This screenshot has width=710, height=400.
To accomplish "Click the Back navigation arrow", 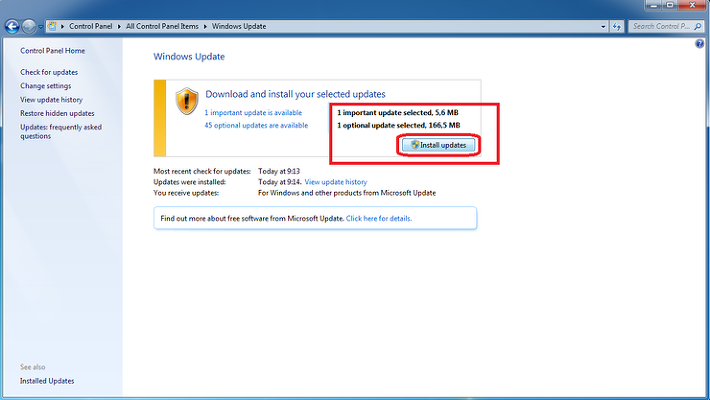I will point(12,26).
